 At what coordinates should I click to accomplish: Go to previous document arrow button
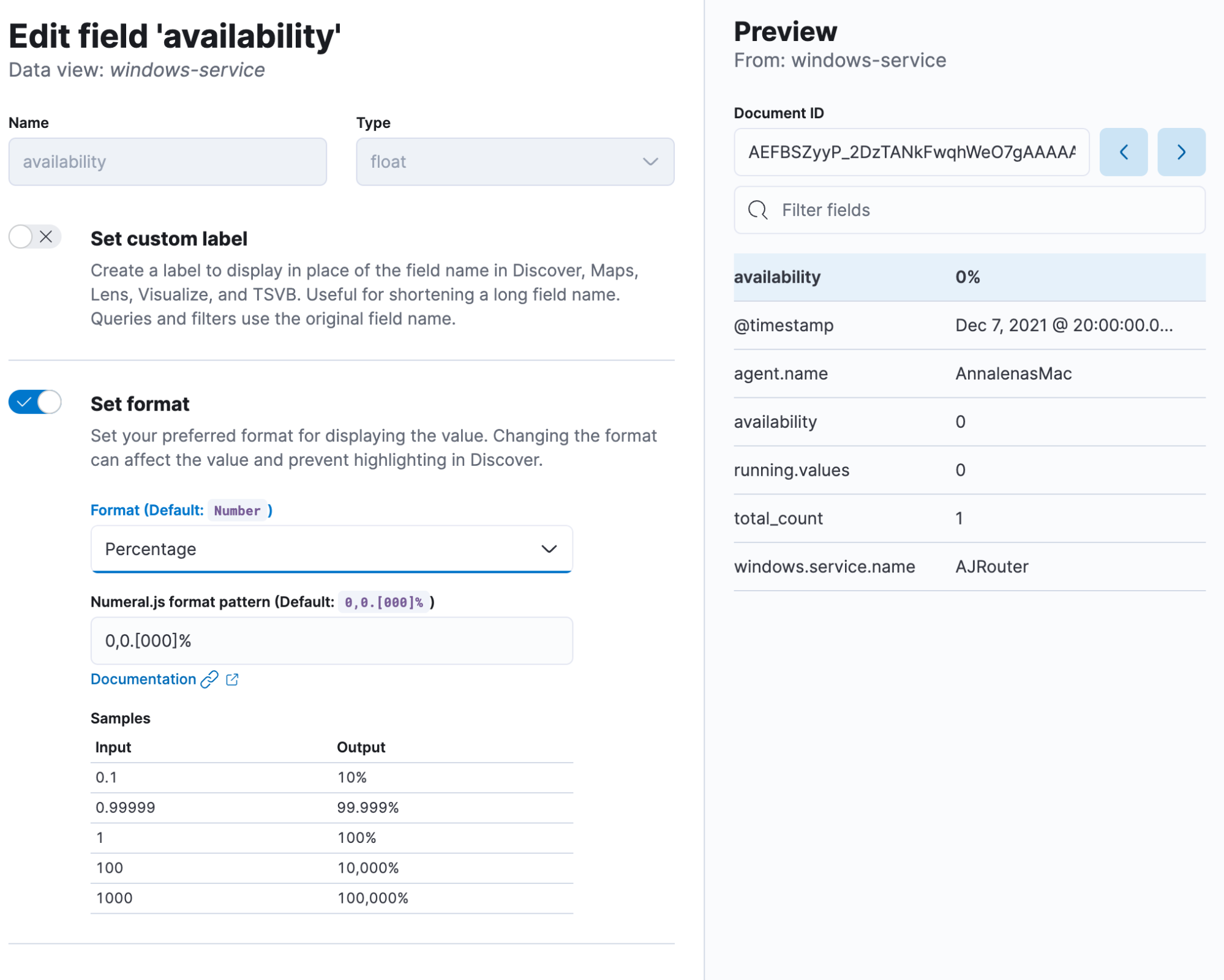(x=1123, y=152)
